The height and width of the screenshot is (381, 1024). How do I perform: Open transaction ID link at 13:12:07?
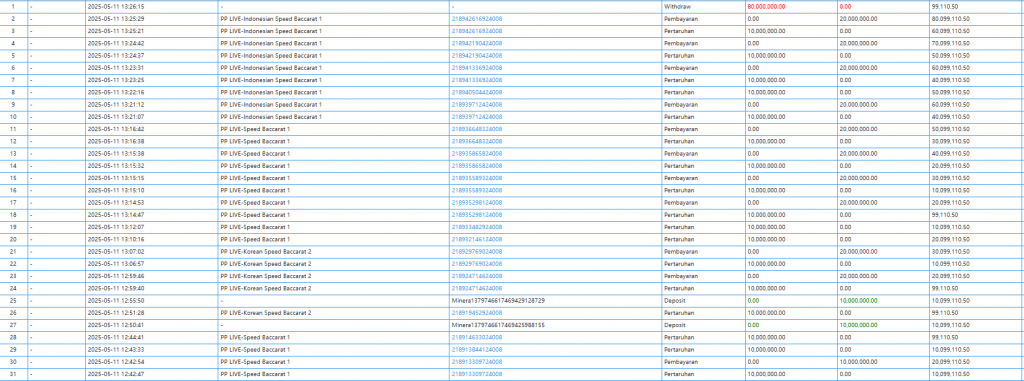point(477,227)
